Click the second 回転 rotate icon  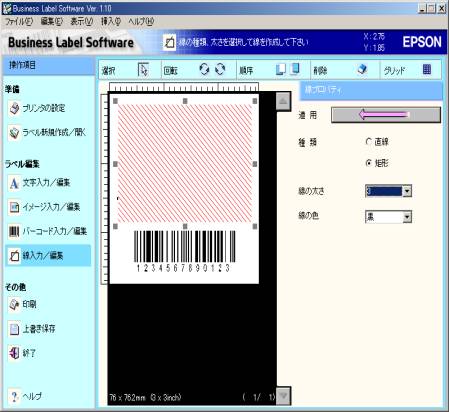(x=220, y=69)
